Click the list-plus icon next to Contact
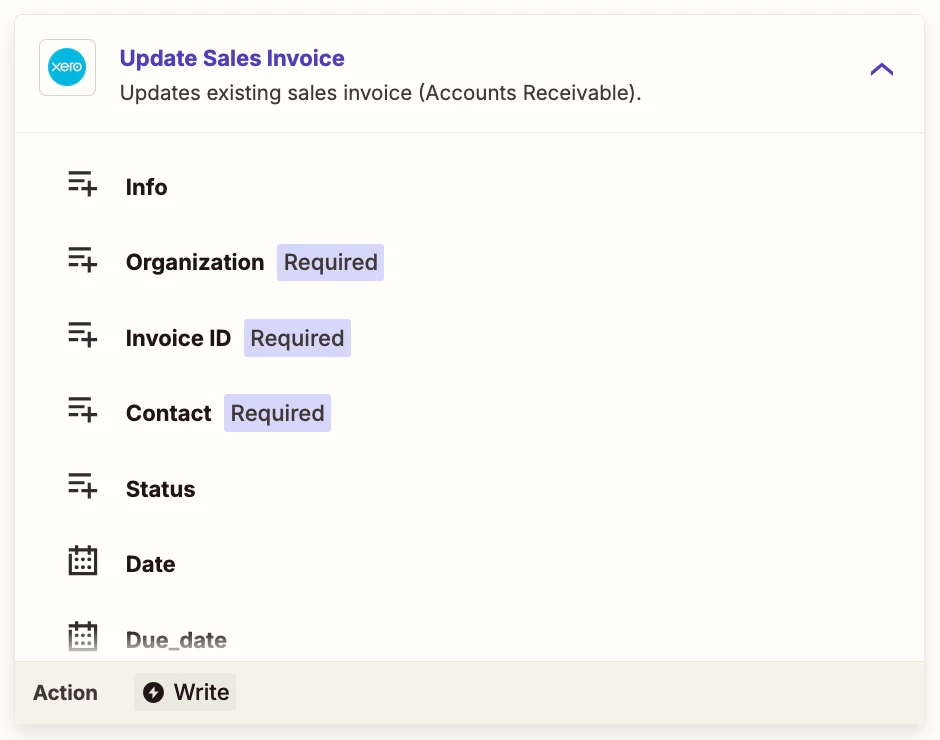 [x=83, y=410]
